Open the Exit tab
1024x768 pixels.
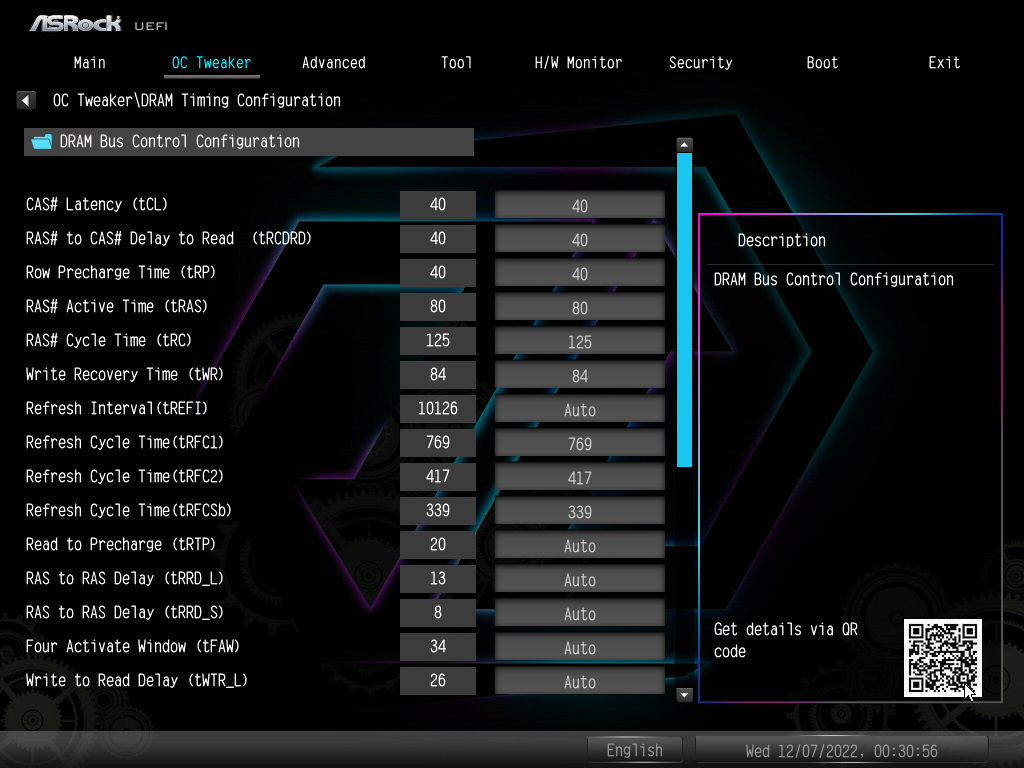coord(943,62)
